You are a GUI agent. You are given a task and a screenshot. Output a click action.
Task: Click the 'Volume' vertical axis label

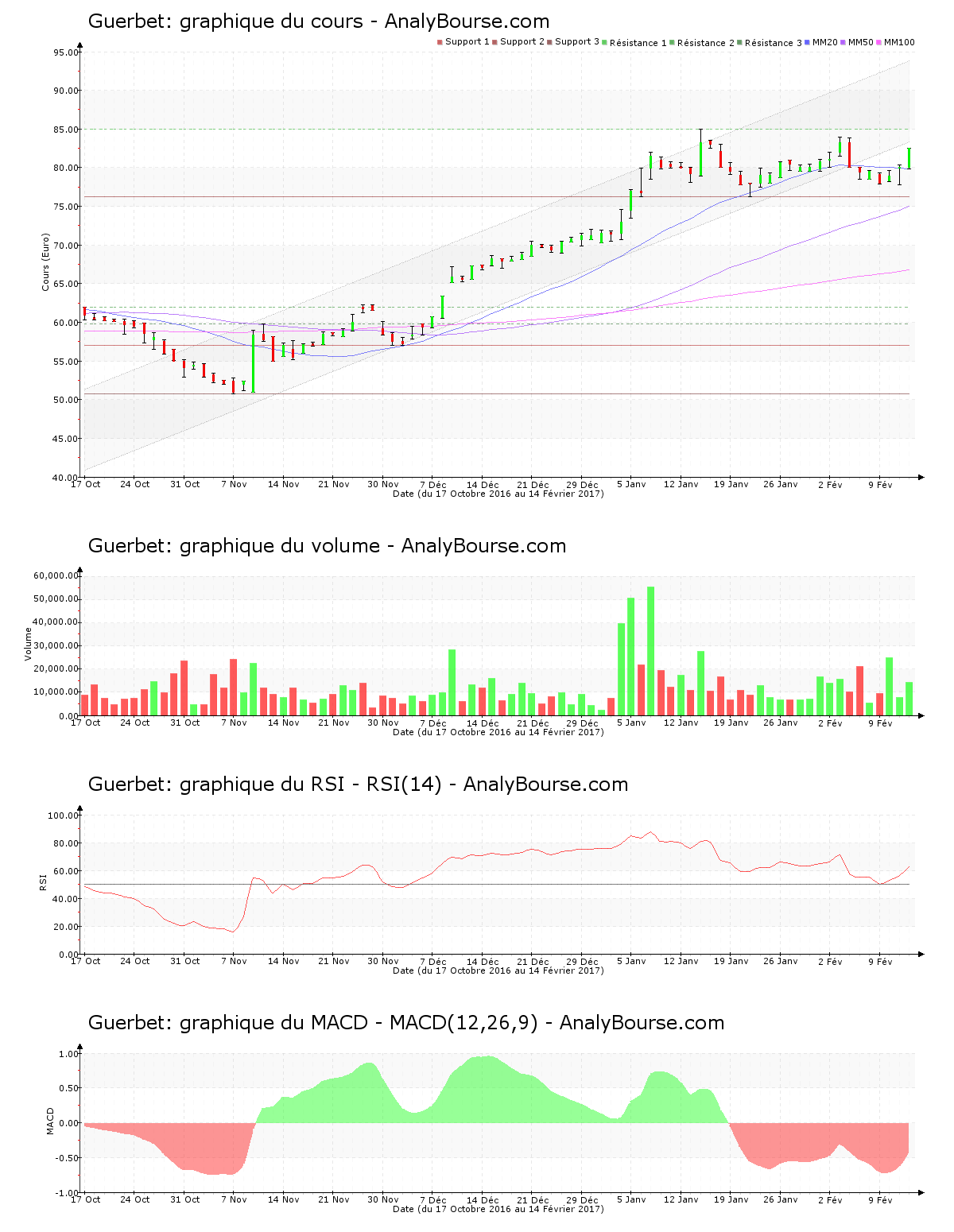(28, 644)
